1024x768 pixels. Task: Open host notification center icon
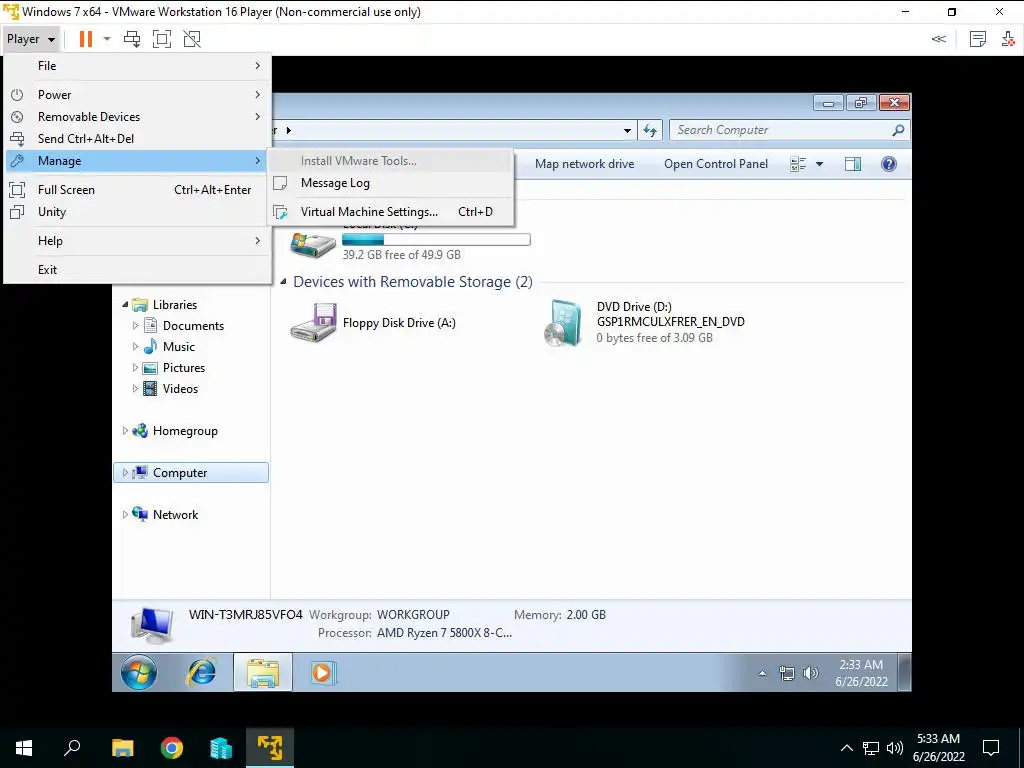click(x=991, y=748)
